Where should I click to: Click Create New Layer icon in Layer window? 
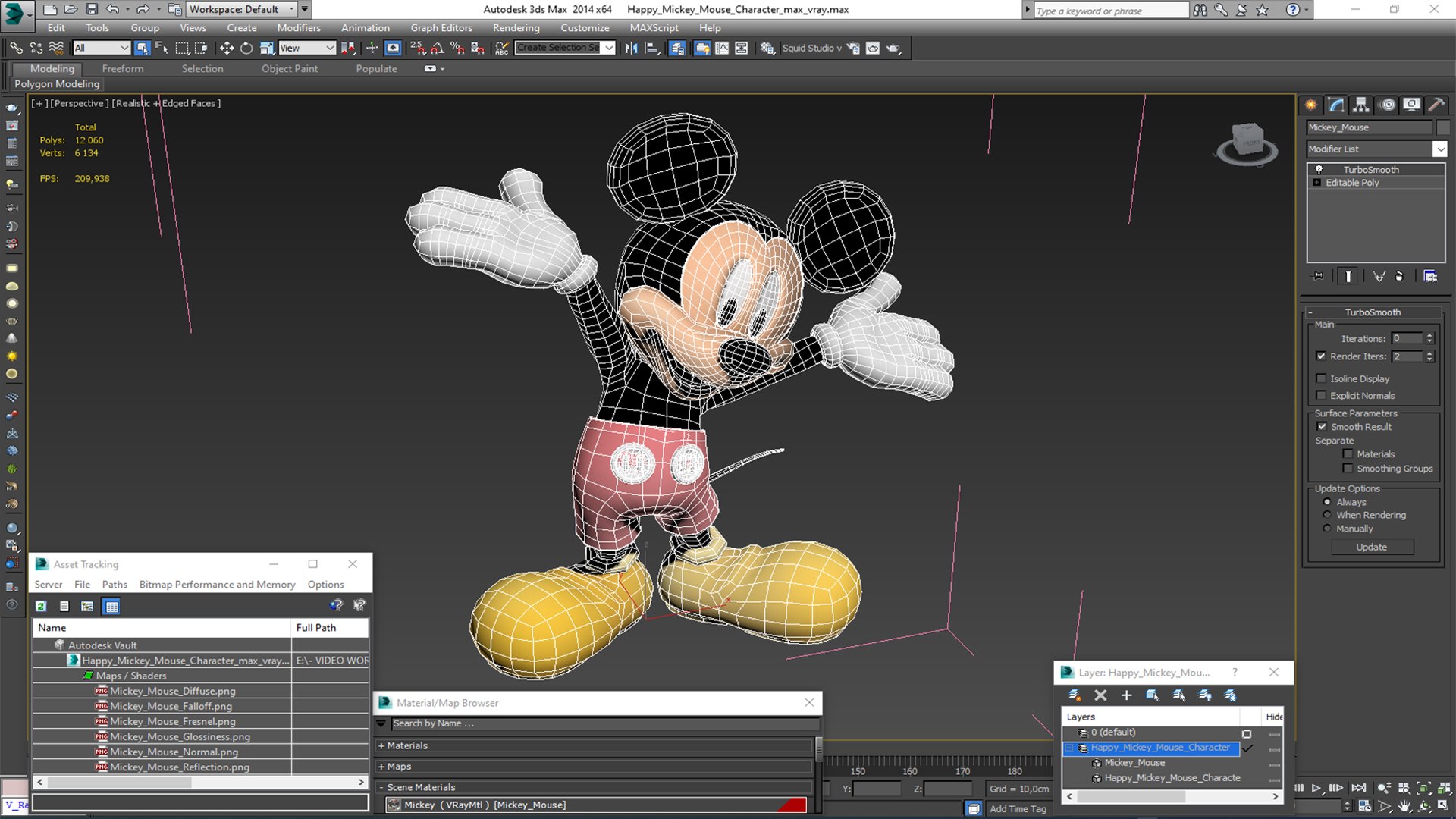(x=1075, y=695)
